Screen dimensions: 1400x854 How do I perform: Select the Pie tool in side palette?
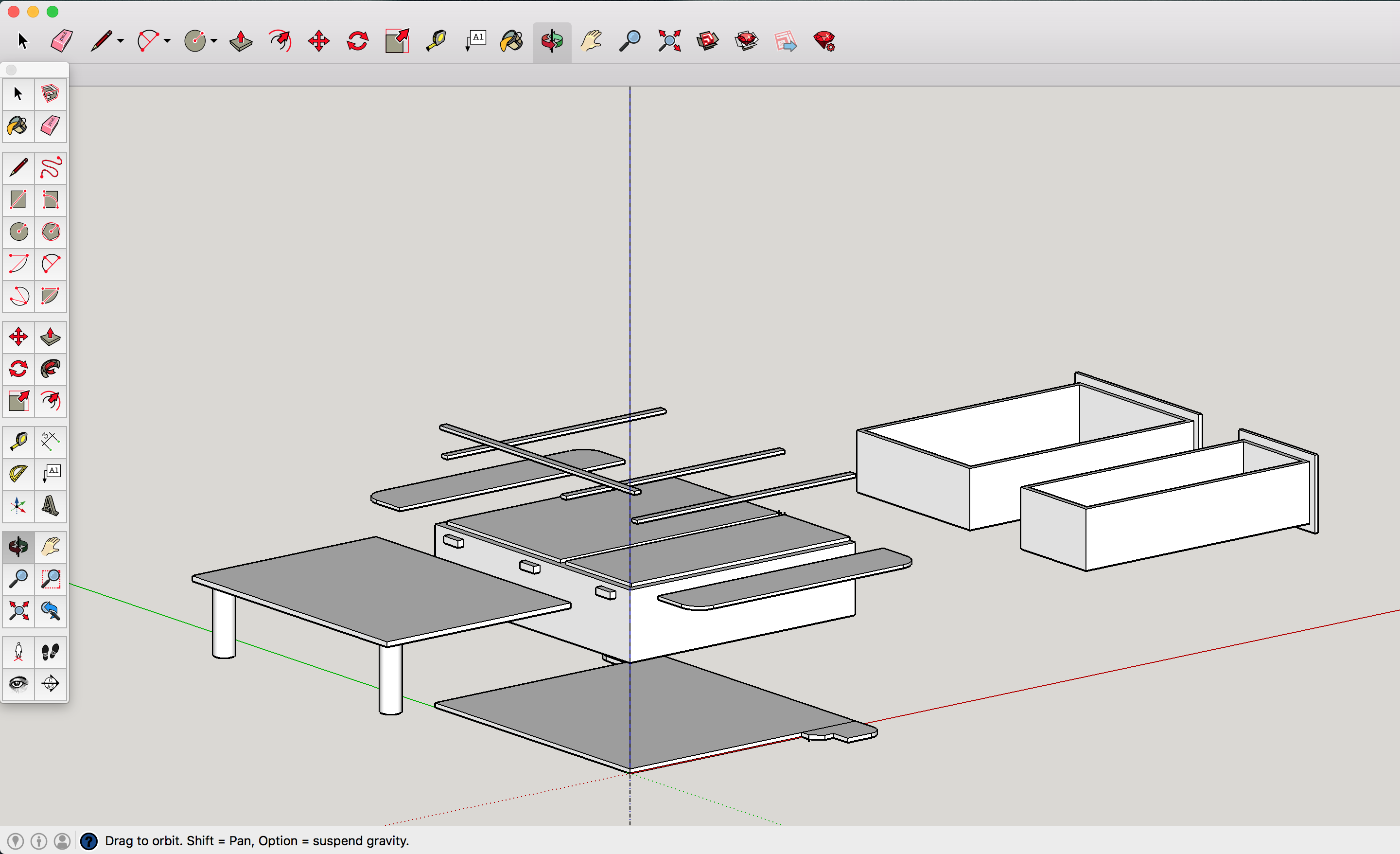coord(51,296)
